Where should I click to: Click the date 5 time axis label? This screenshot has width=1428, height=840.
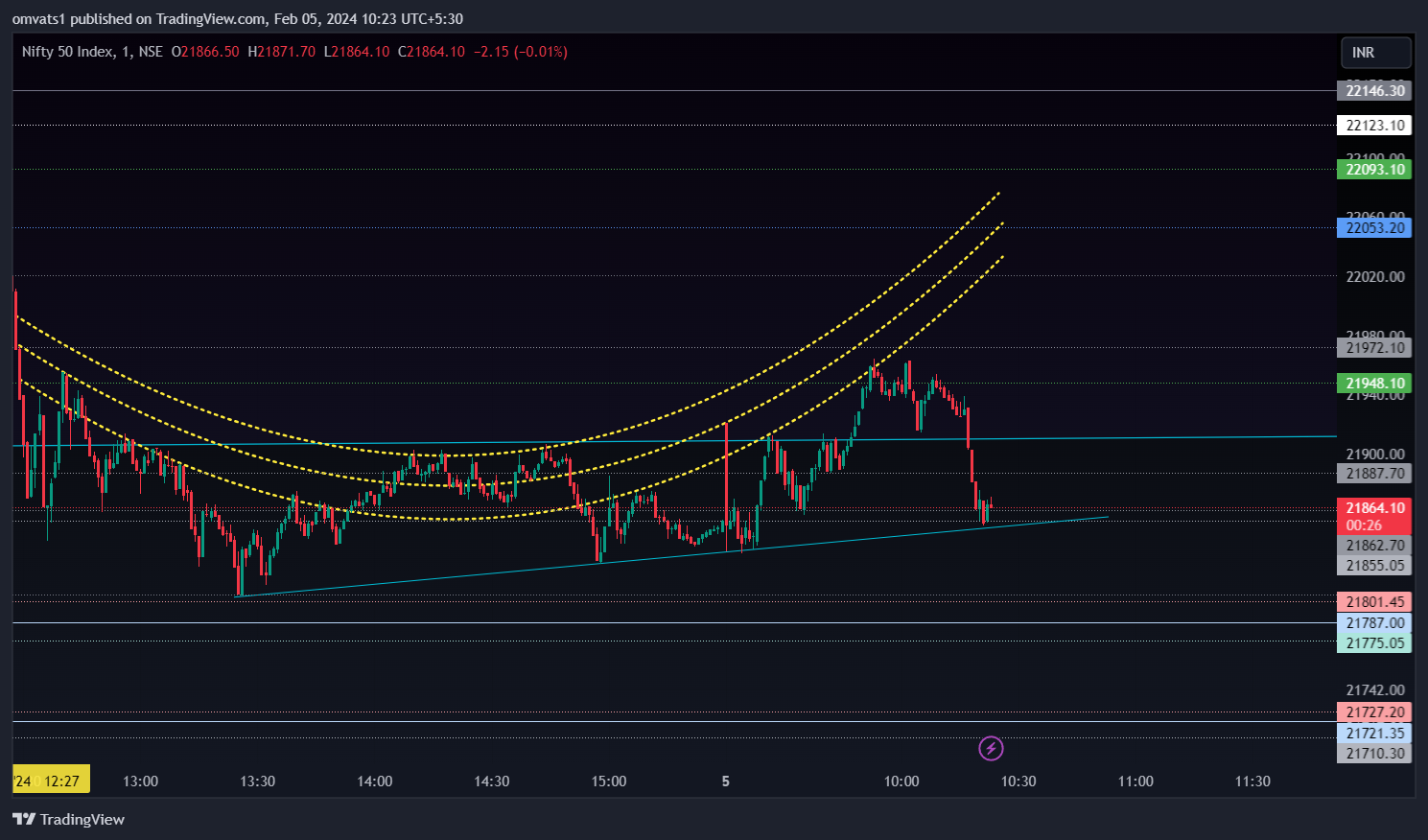pos(726,782)
